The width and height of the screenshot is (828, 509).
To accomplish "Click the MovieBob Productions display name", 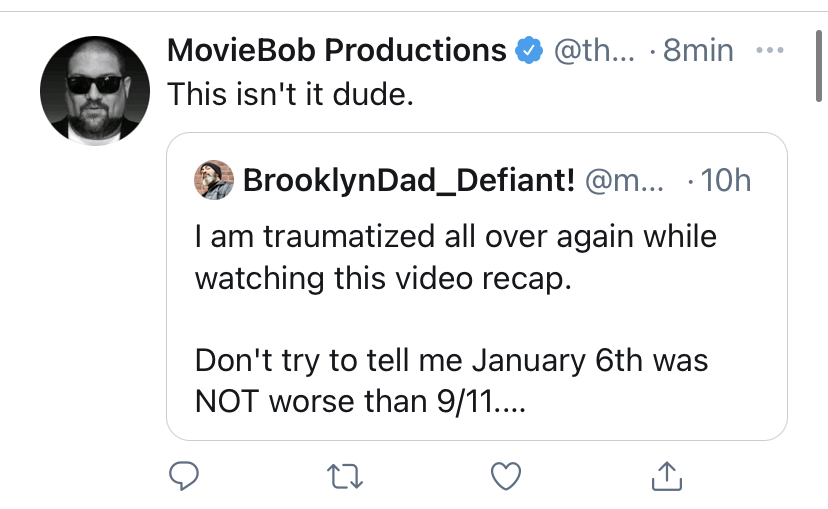I will pos(337,51).
